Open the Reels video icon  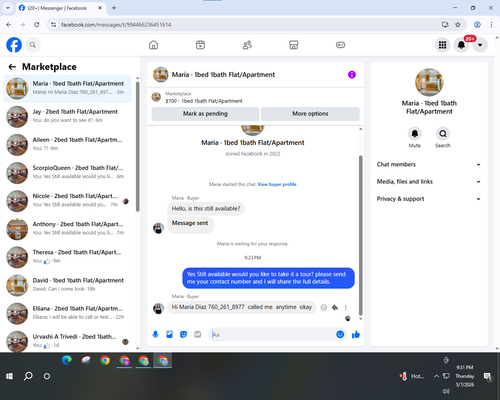pyautogui.click(x=200, y=45)
